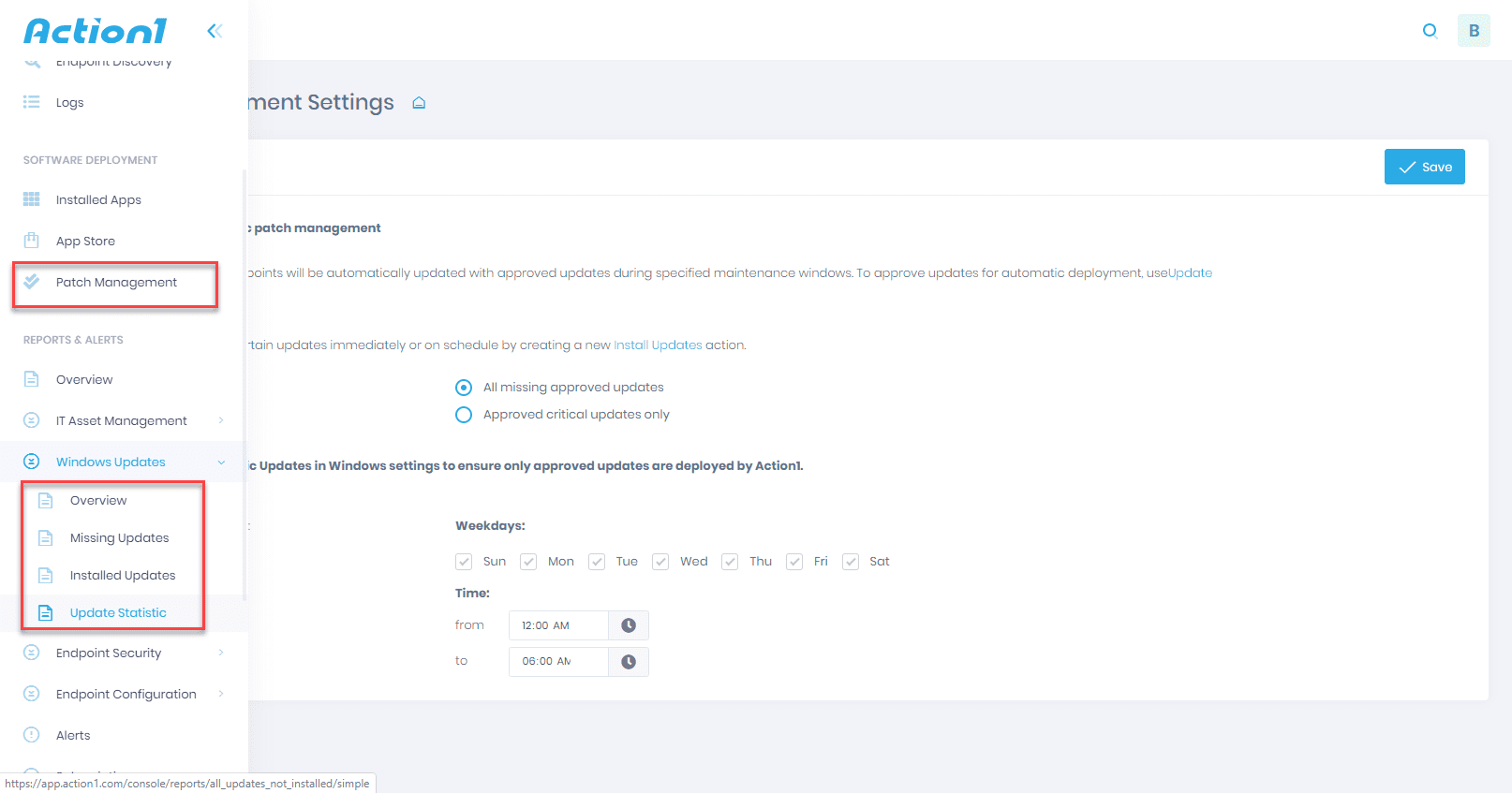This screenshot has width=1512, height=793.
Task: Open Installed Updates report
Action: pyautogui.click(x=123, y=576)
